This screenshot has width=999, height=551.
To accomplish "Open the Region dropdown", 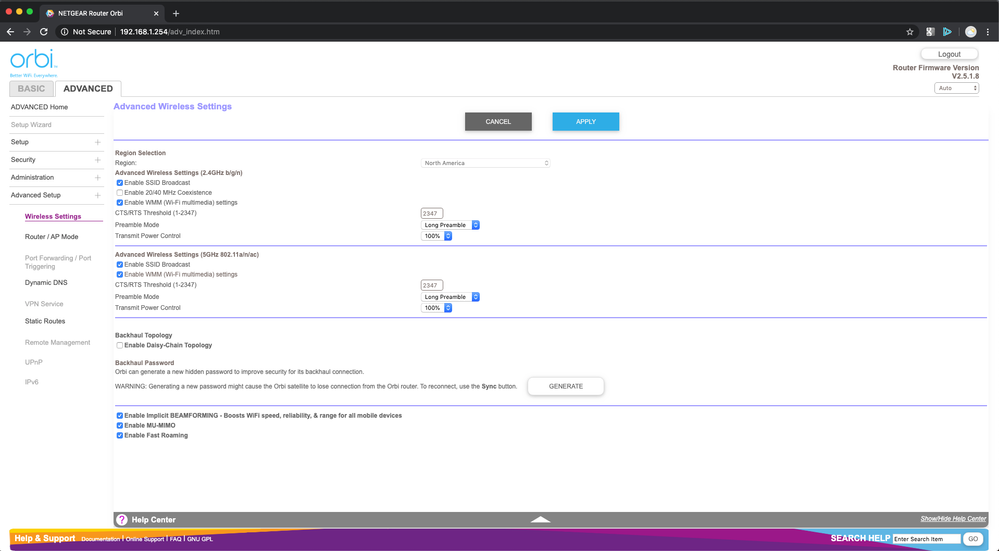I will coord(486,163).
